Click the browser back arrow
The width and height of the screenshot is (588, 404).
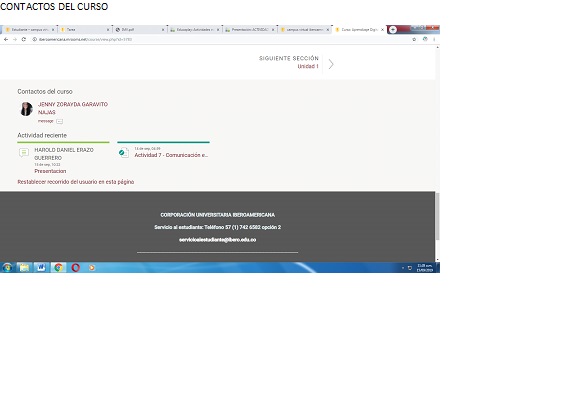point(6,39)
